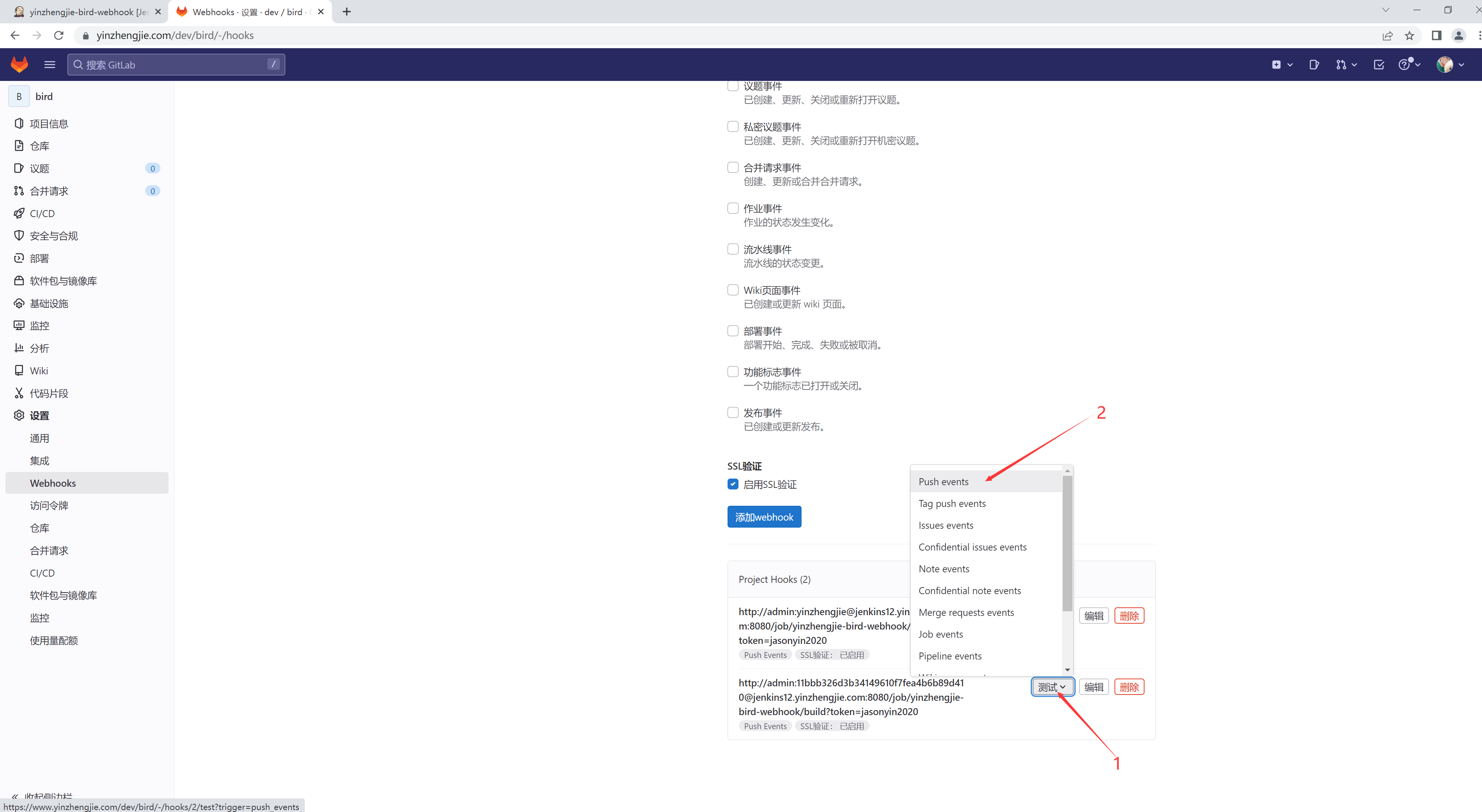Open the to-do list icon
Screen dimensions: 1482x812
(1379, 65)
